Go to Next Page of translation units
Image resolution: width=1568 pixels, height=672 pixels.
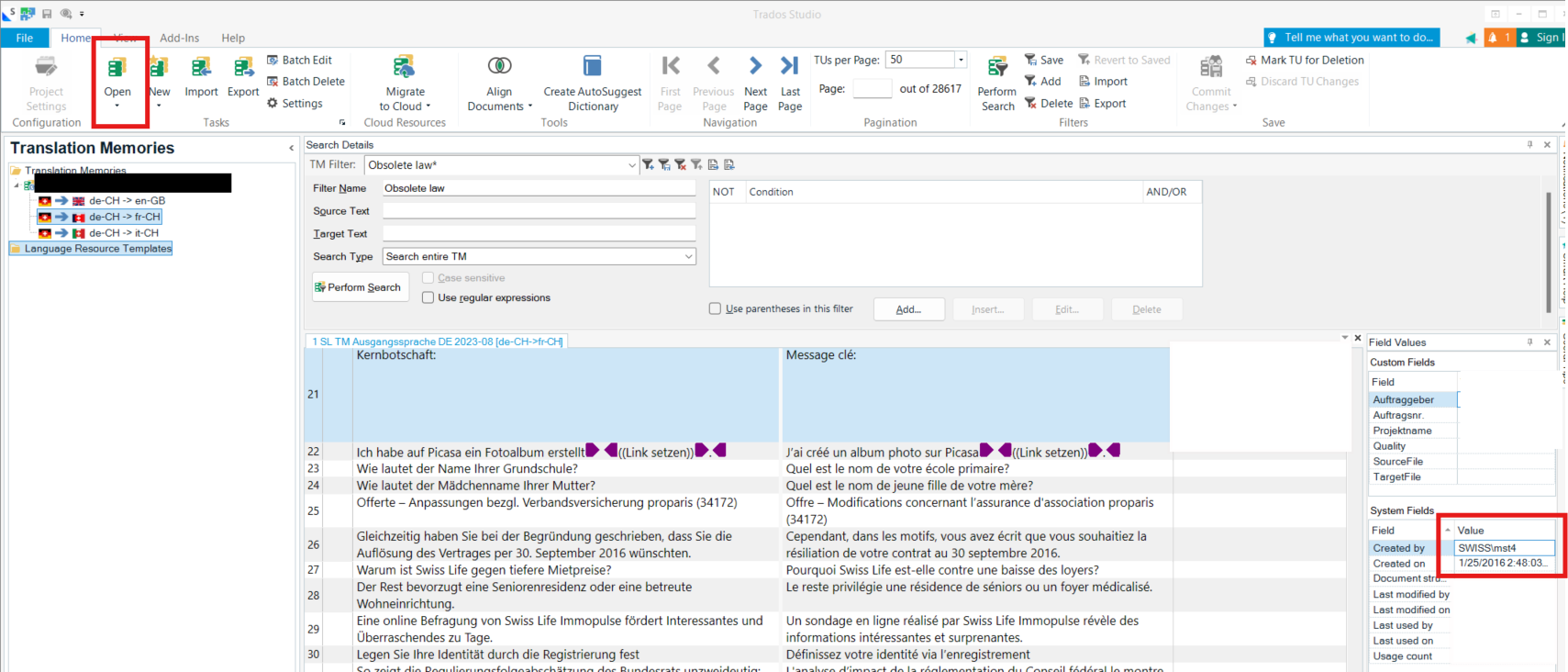click(x=755, y=66)
